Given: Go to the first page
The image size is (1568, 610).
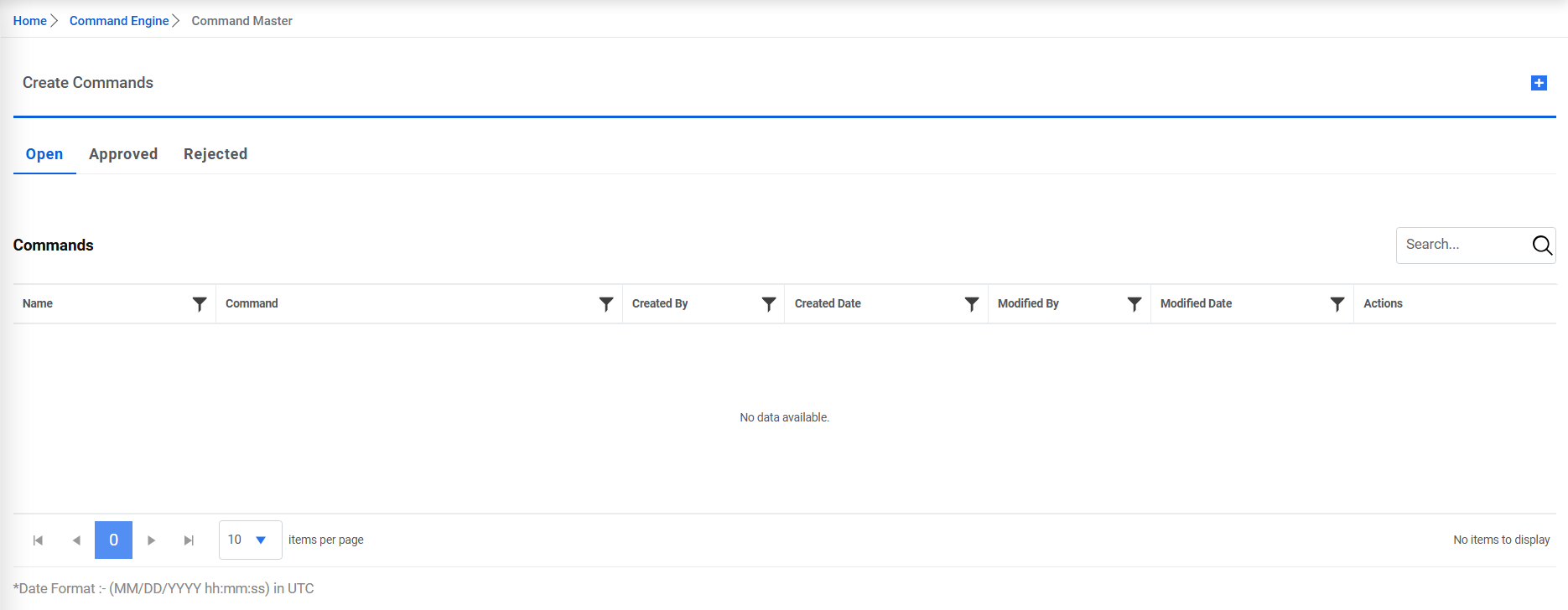Looking at the screenshot, I should [38, 540].
